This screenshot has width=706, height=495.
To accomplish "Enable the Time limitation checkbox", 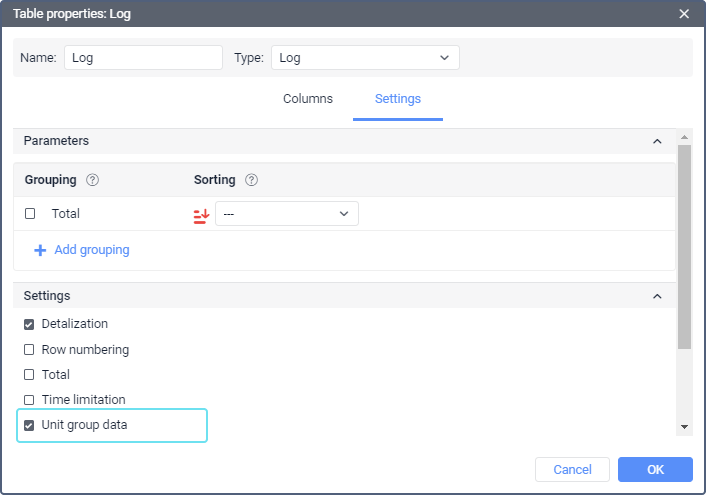I will pyautogui.click(x=29, y=400).
